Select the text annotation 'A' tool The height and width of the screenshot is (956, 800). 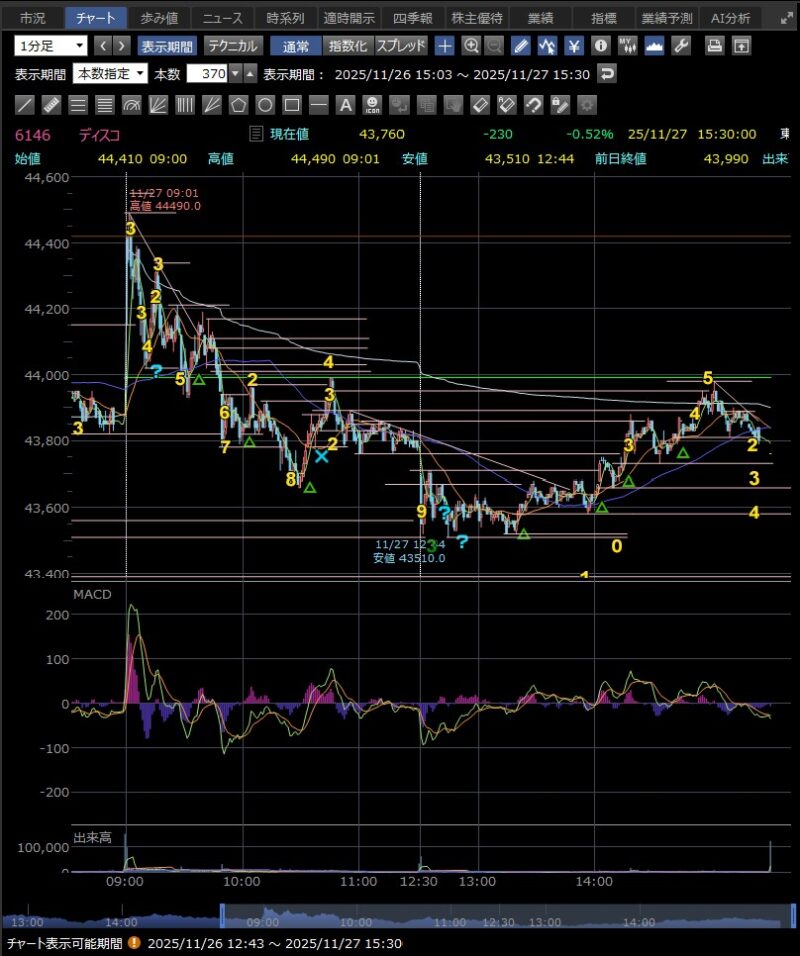[x=345, y=104]
